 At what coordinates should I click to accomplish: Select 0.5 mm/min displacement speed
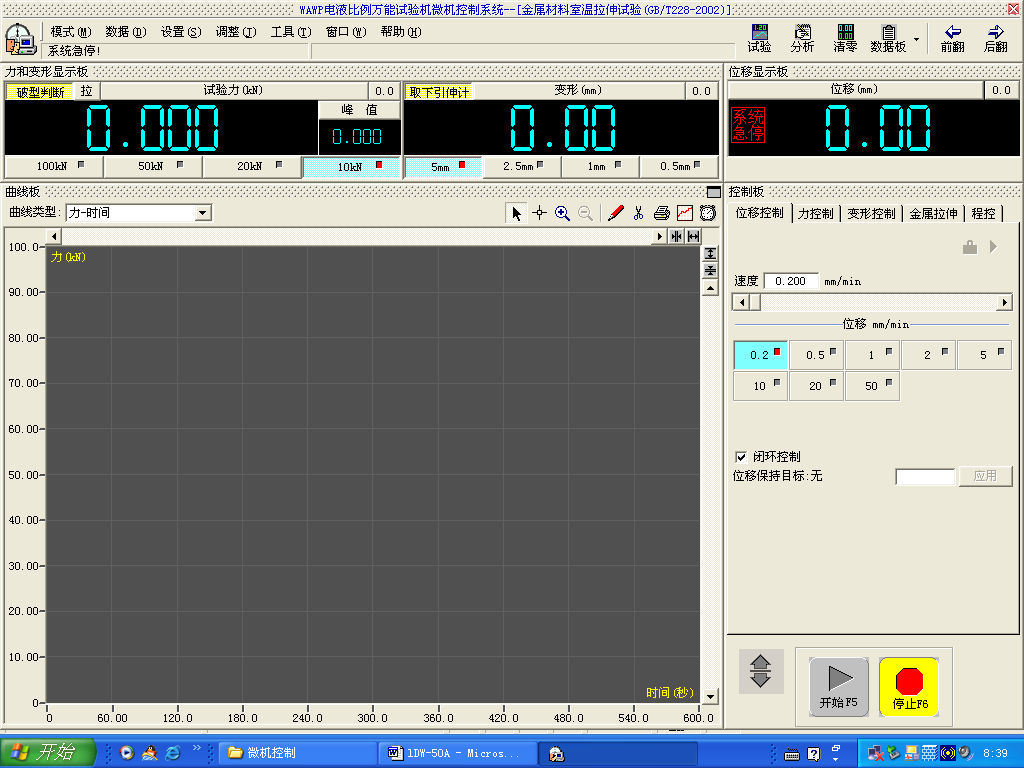[816, 354]
